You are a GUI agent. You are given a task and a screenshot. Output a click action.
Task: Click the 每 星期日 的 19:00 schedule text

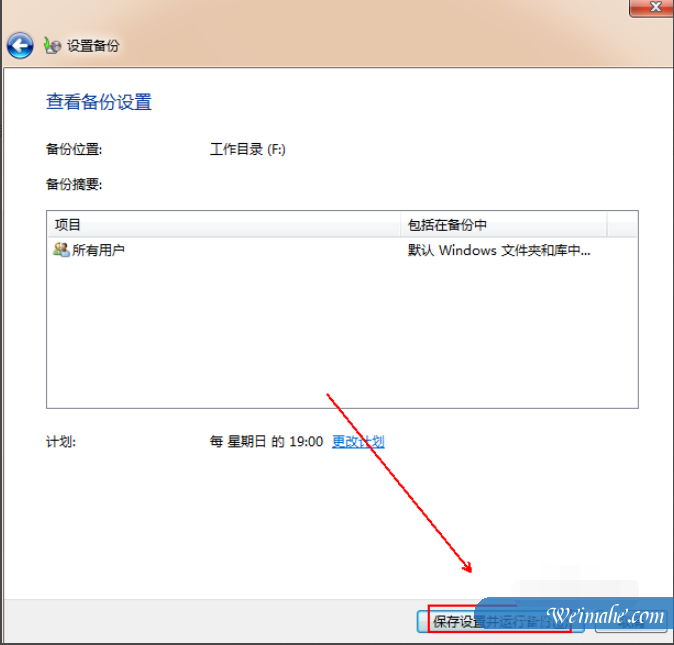coord(266,441)
